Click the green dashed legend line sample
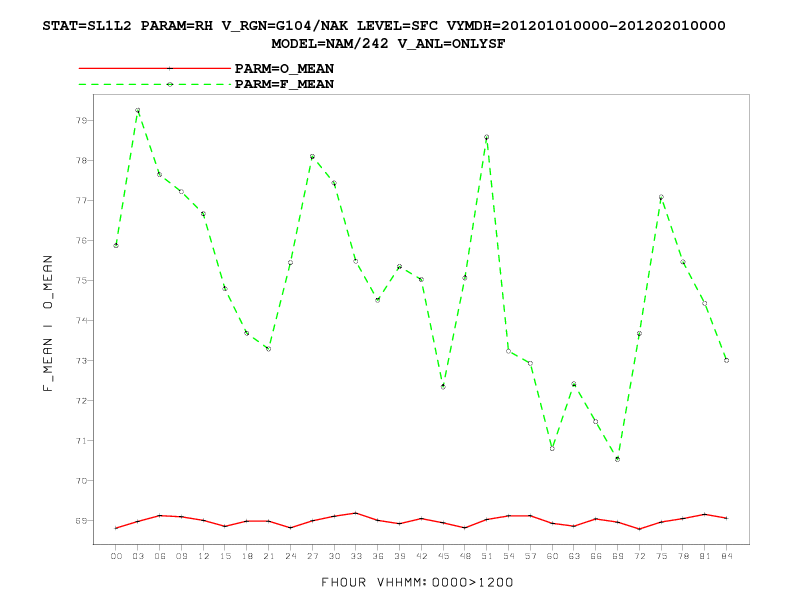The width and height of the screenshot is (792, 612). (155, 84)
